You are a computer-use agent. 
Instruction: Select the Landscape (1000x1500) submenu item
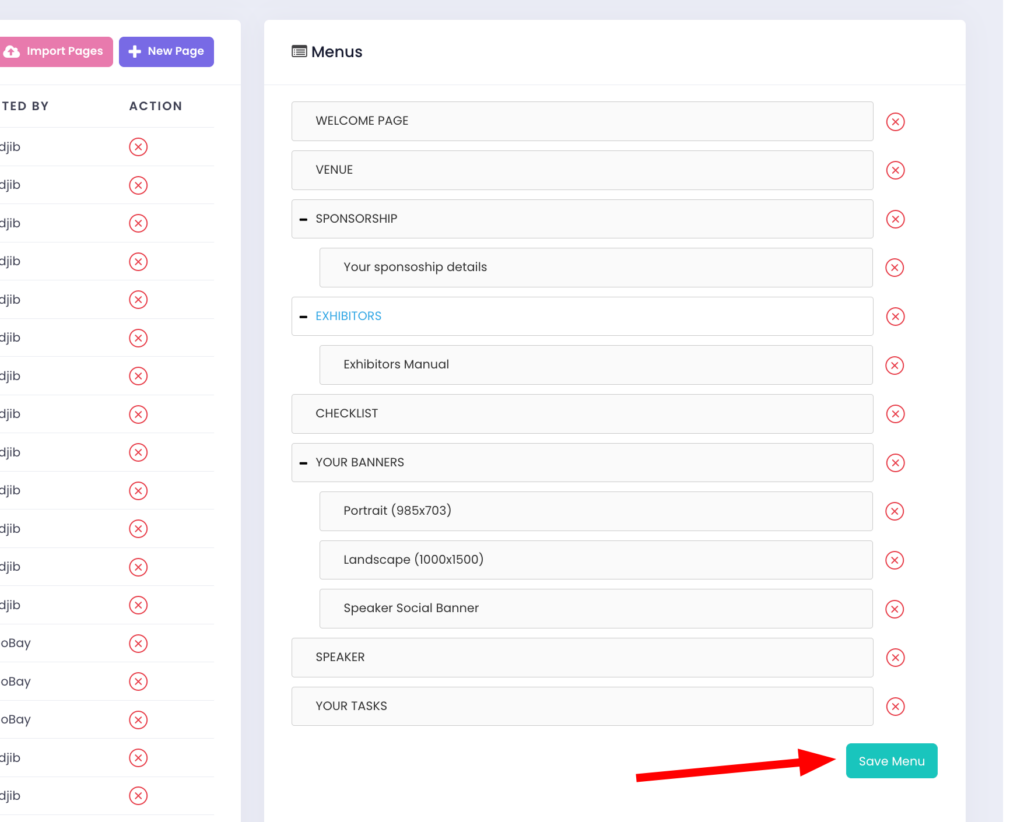pyautogui.click(x=413, y=560)
